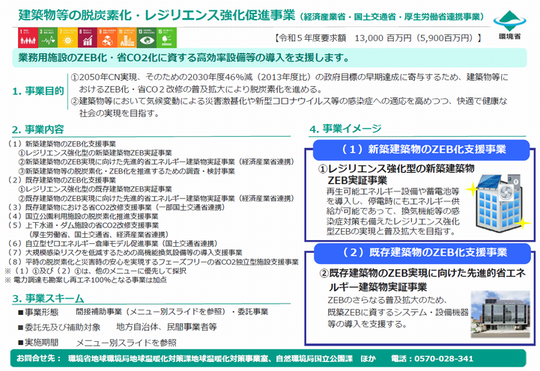Click the orange SDG 9 industry cubes icon
This screenshot has height=371, width=540.
click(107, 38)
